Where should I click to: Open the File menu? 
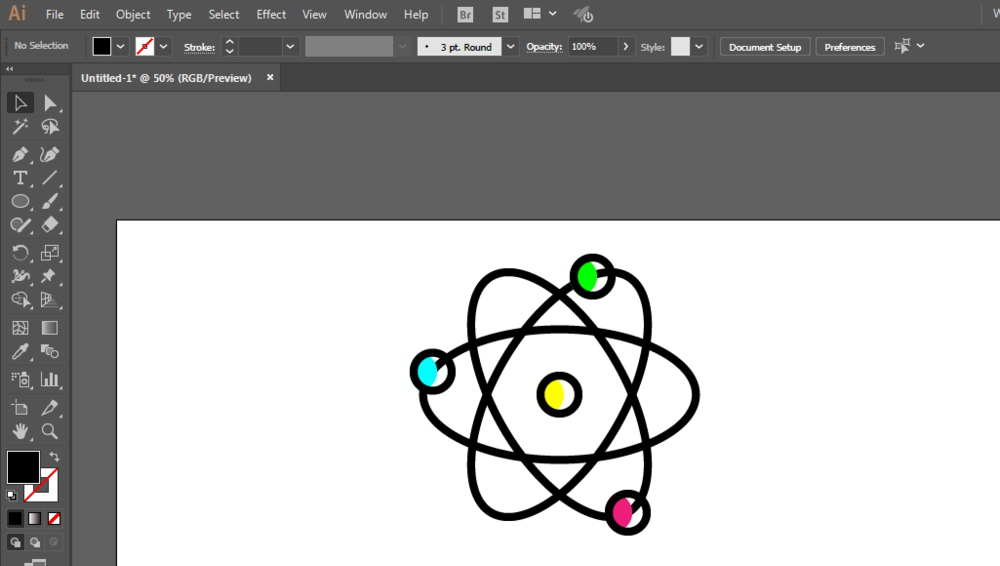click(55, 15)
